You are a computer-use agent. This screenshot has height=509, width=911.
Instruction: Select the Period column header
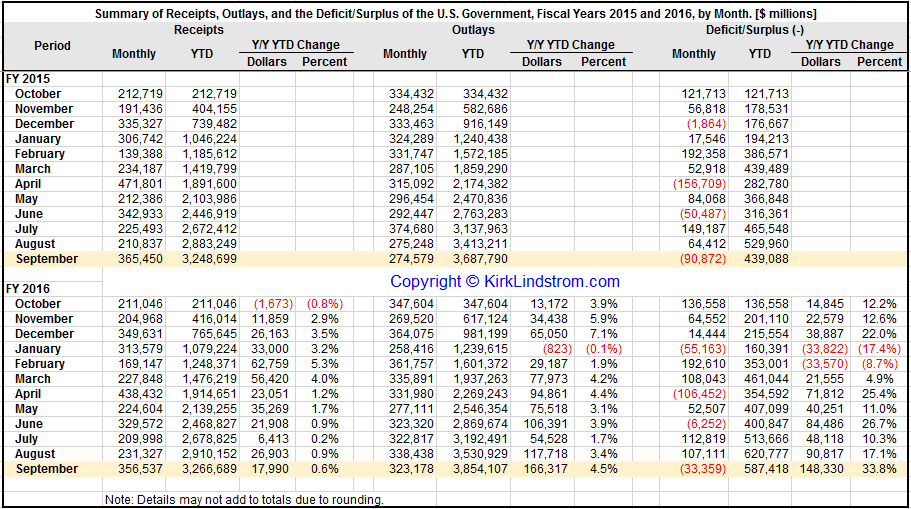[52, 46]
